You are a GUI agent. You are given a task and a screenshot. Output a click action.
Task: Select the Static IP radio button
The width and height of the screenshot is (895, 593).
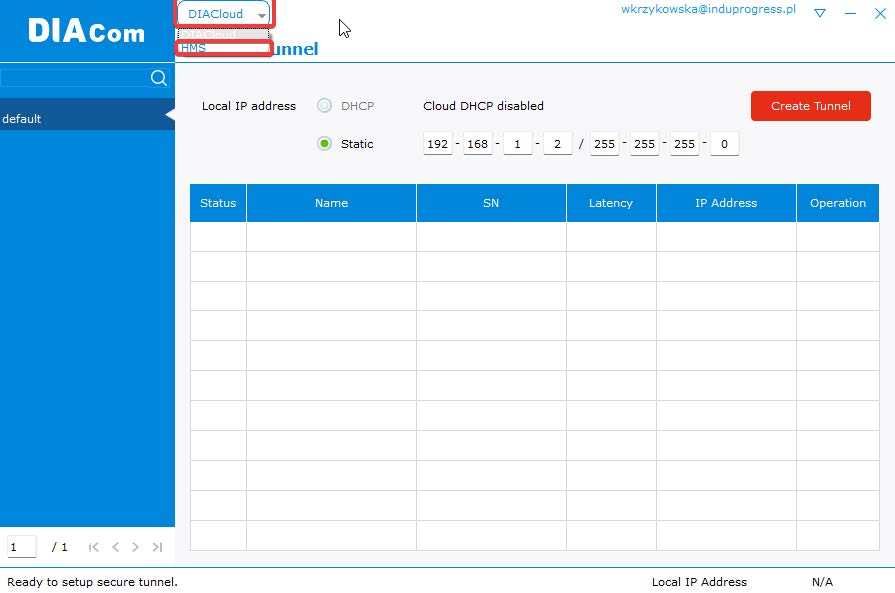(324, 144)
